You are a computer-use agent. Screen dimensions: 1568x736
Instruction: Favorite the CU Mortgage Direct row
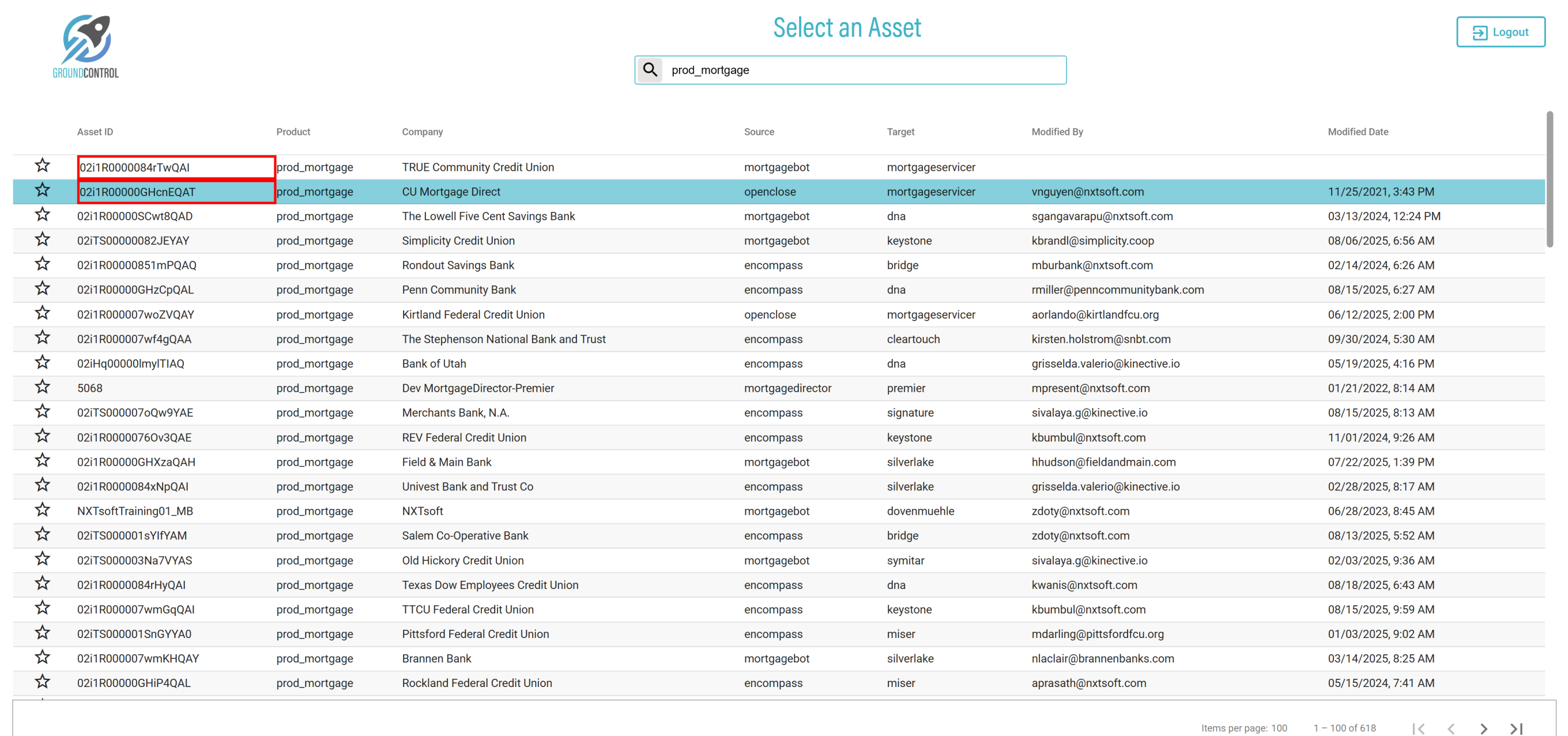coord(42,190)
